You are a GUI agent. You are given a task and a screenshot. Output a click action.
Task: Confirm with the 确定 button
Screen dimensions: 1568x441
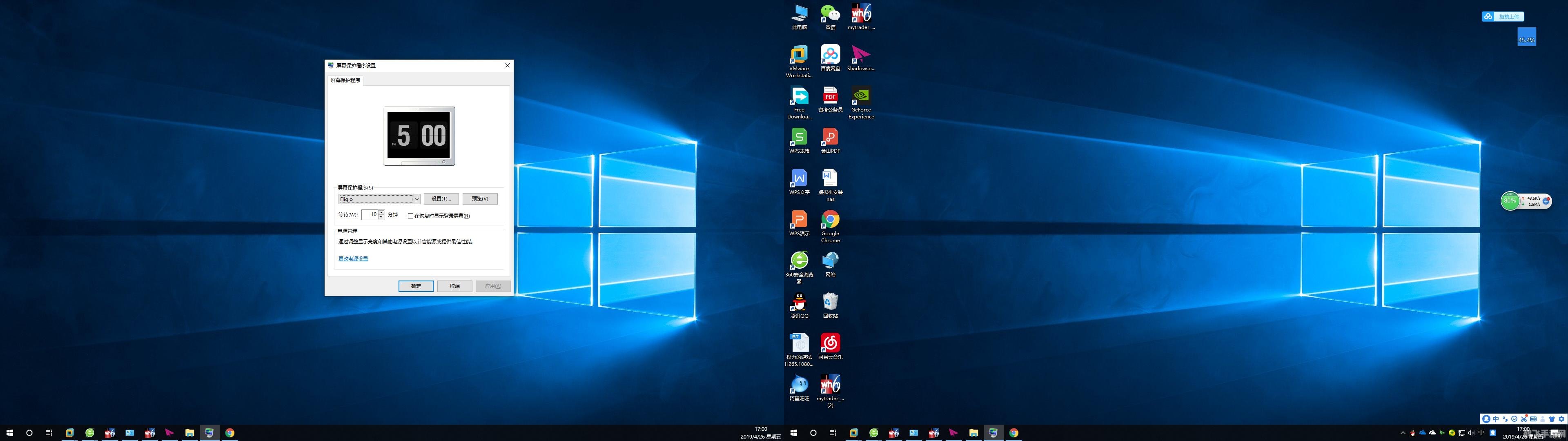point(416,286)
